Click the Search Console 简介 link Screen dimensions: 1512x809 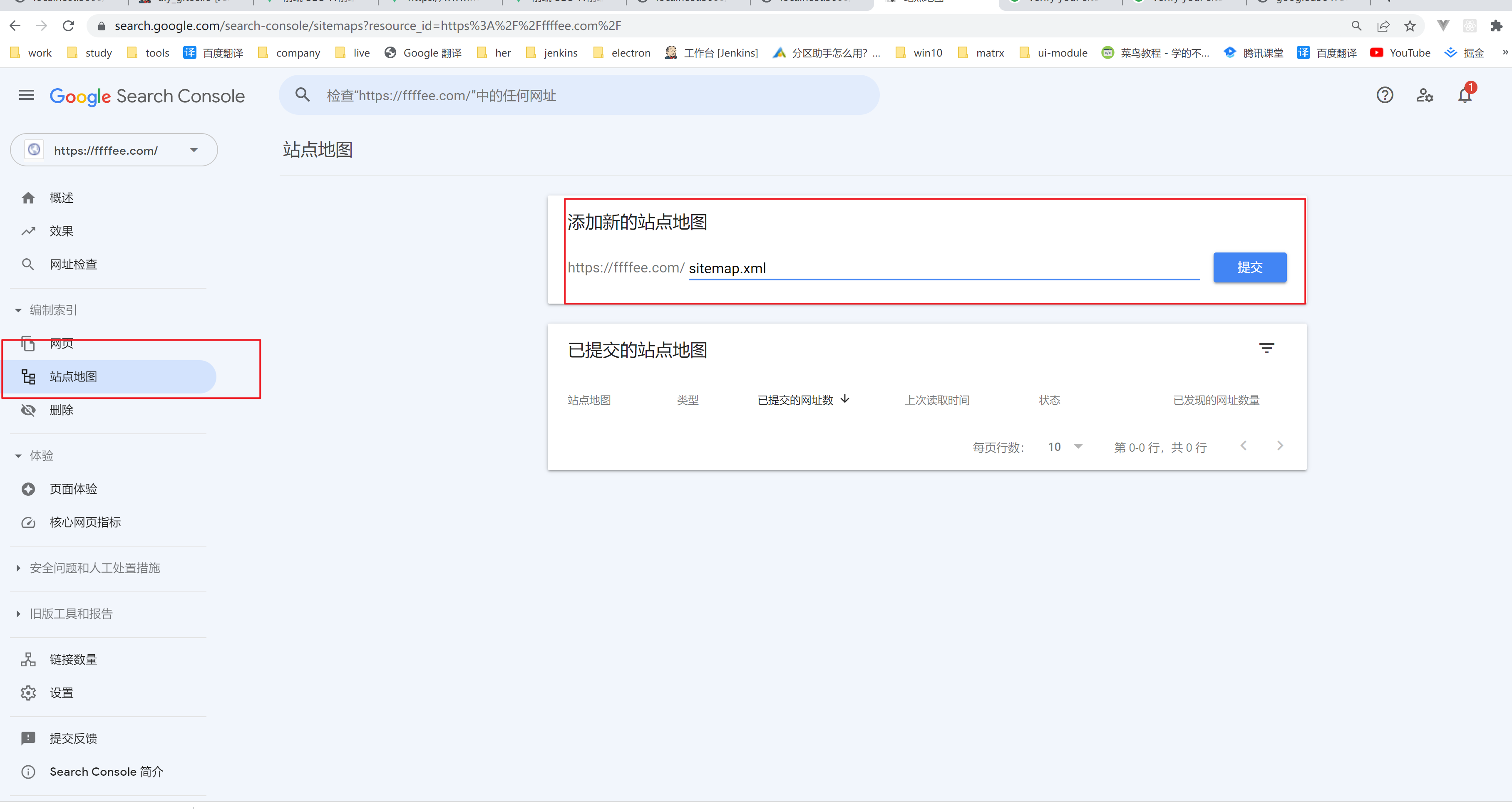pos(107,771)
